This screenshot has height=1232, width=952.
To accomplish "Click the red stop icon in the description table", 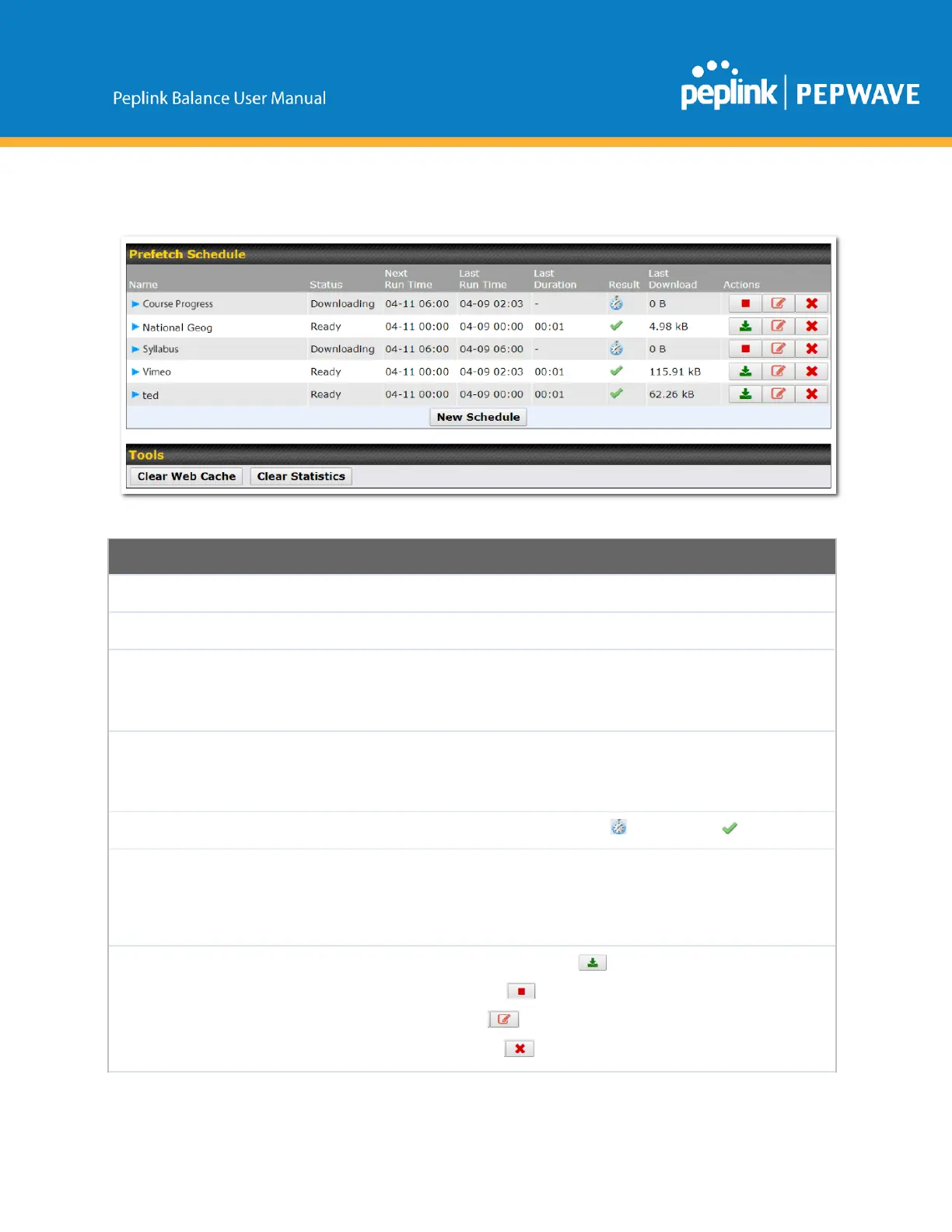I will (521, 991).
